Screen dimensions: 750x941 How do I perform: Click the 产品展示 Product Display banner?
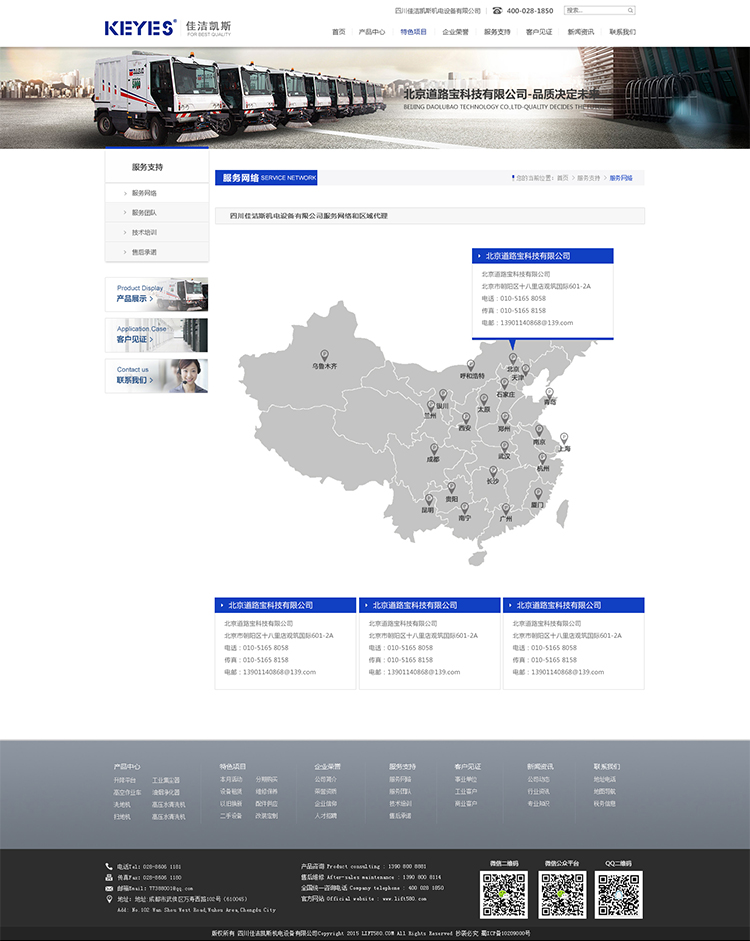(x=157, y=294)
